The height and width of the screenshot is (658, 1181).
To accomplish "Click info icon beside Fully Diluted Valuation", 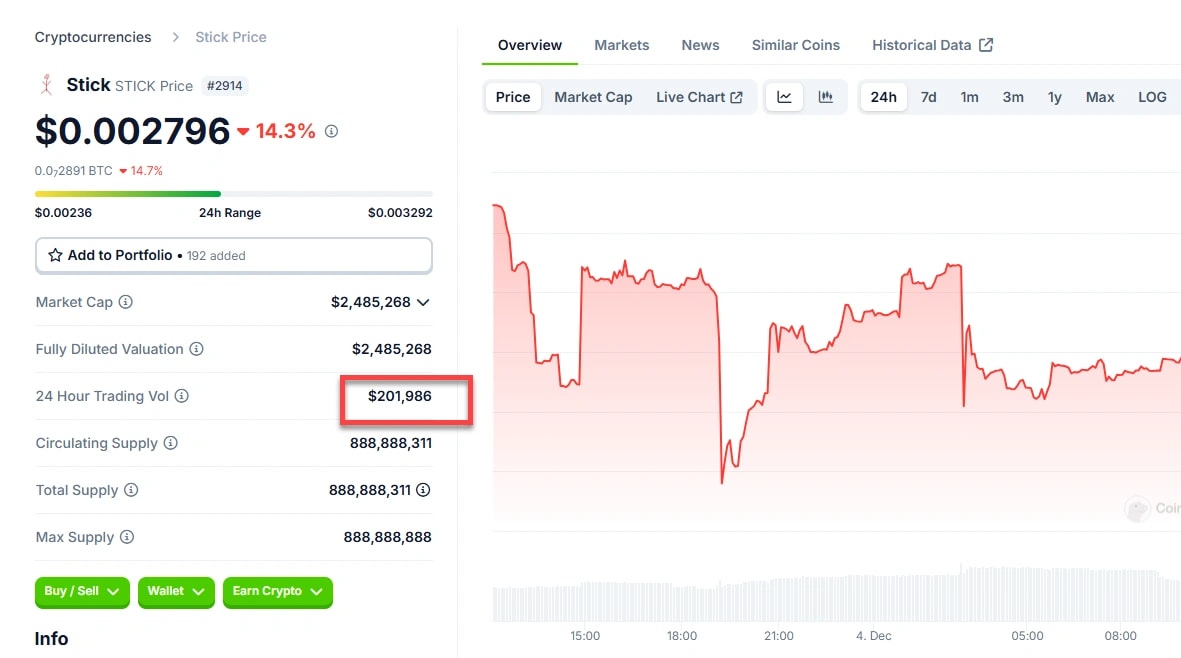I will [197, 349].
